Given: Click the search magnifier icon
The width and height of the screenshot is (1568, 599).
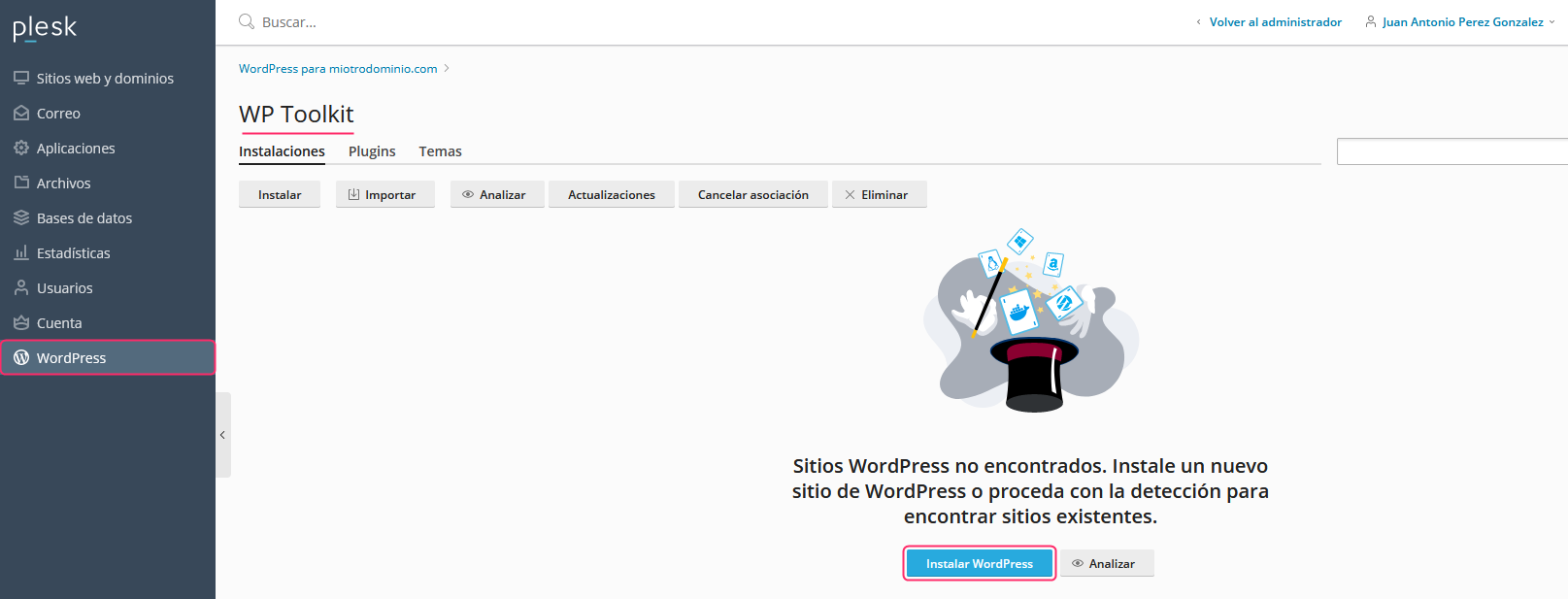Looking at the screenshot, I should [x=247, y=21].
